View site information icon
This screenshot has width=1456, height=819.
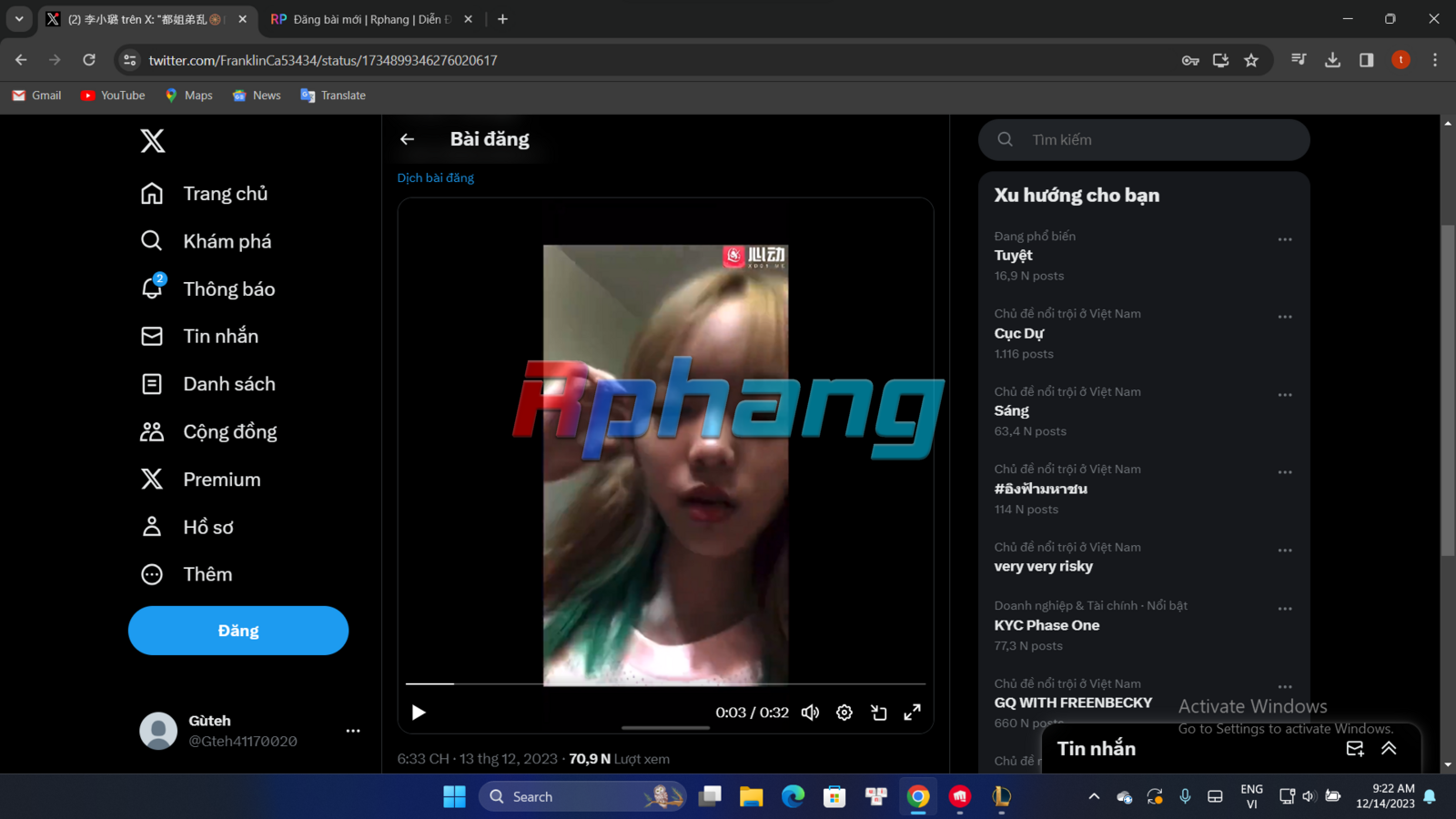click(130, 60)
